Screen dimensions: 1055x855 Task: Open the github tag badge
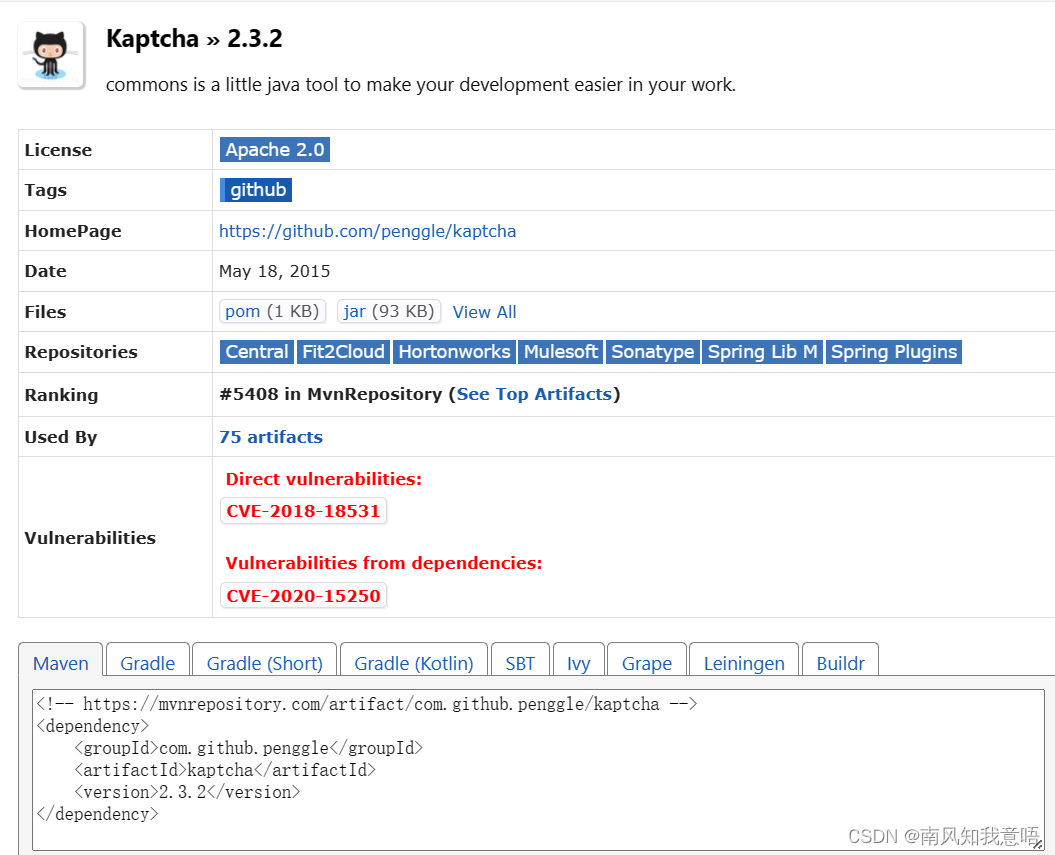click(x=256, y=189)
